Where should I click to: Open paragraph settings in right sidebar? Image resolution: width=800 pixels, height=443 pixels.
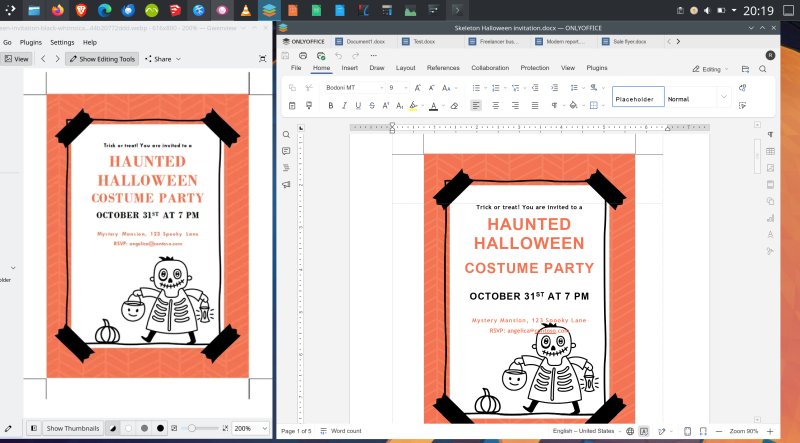(770, 135)
